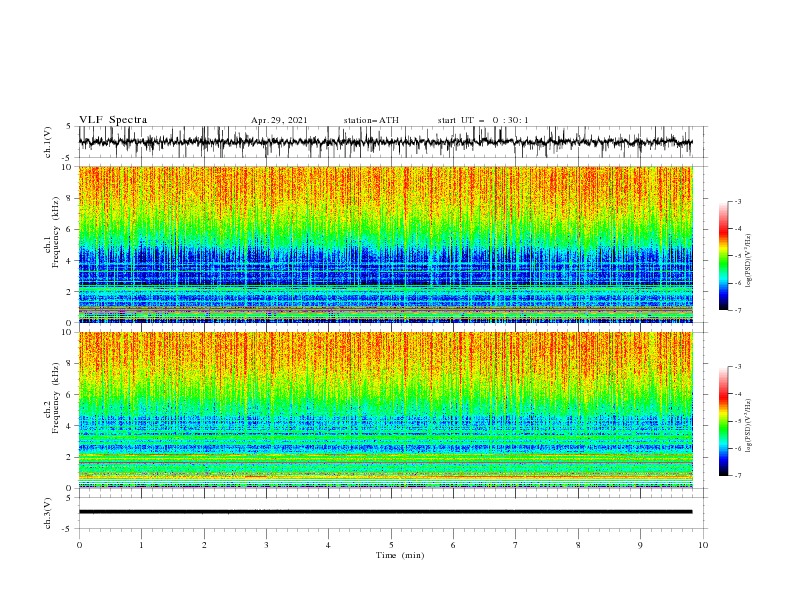The width and height of the screenshot is (792, 612).
Task: Click the ch.1 spectrogram plot area
Action: (x=385, y=244)
